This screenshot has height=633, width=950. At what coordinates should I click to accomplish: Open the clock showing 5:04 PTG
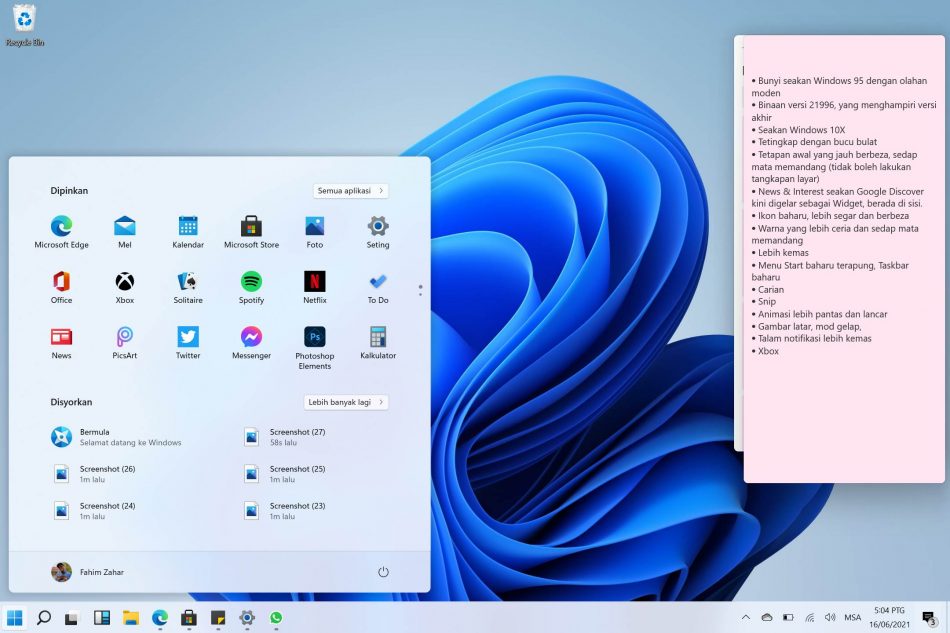click(x=889, y=617)
